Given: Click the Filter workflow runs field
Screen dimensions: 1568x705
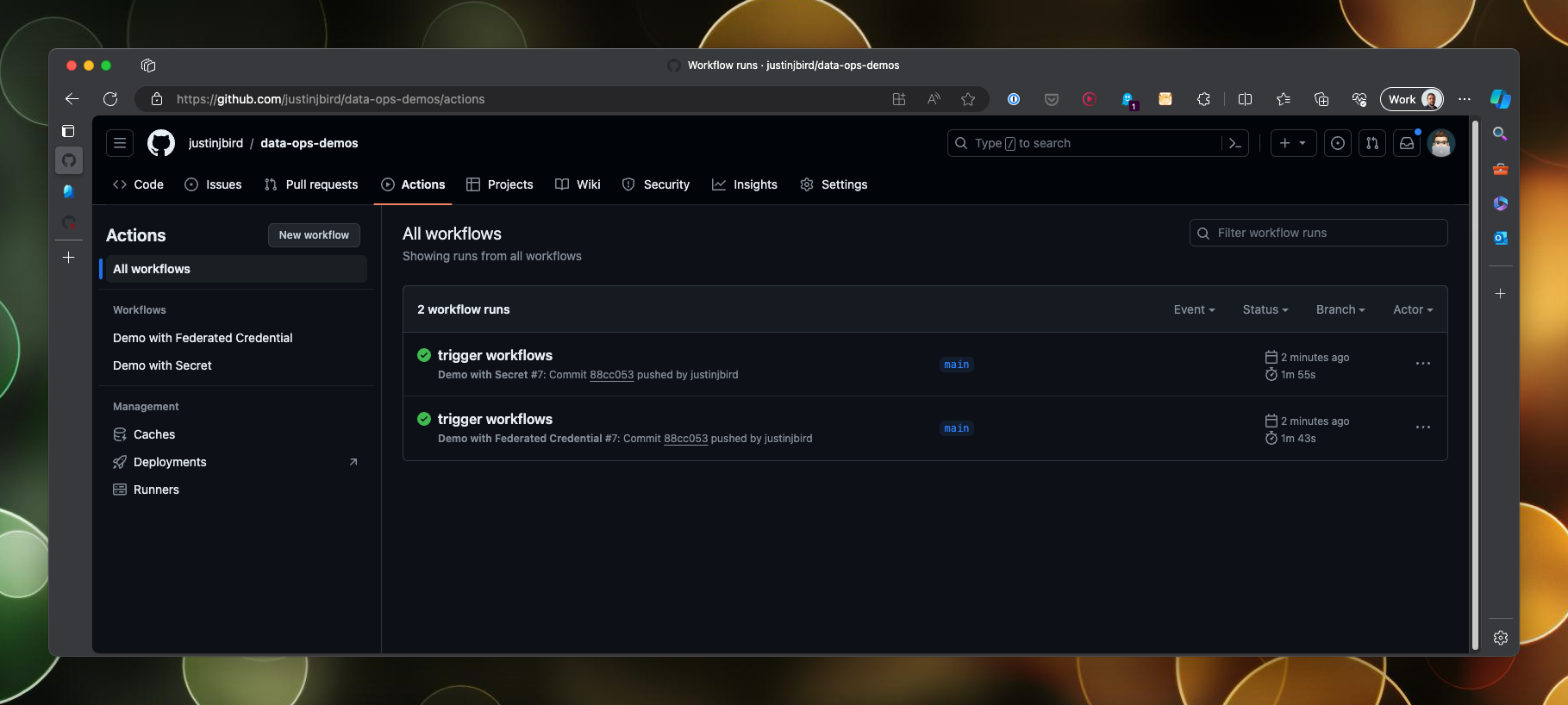Looking at the screenshot, I should pyautogui.click(x=1318, y=233).
